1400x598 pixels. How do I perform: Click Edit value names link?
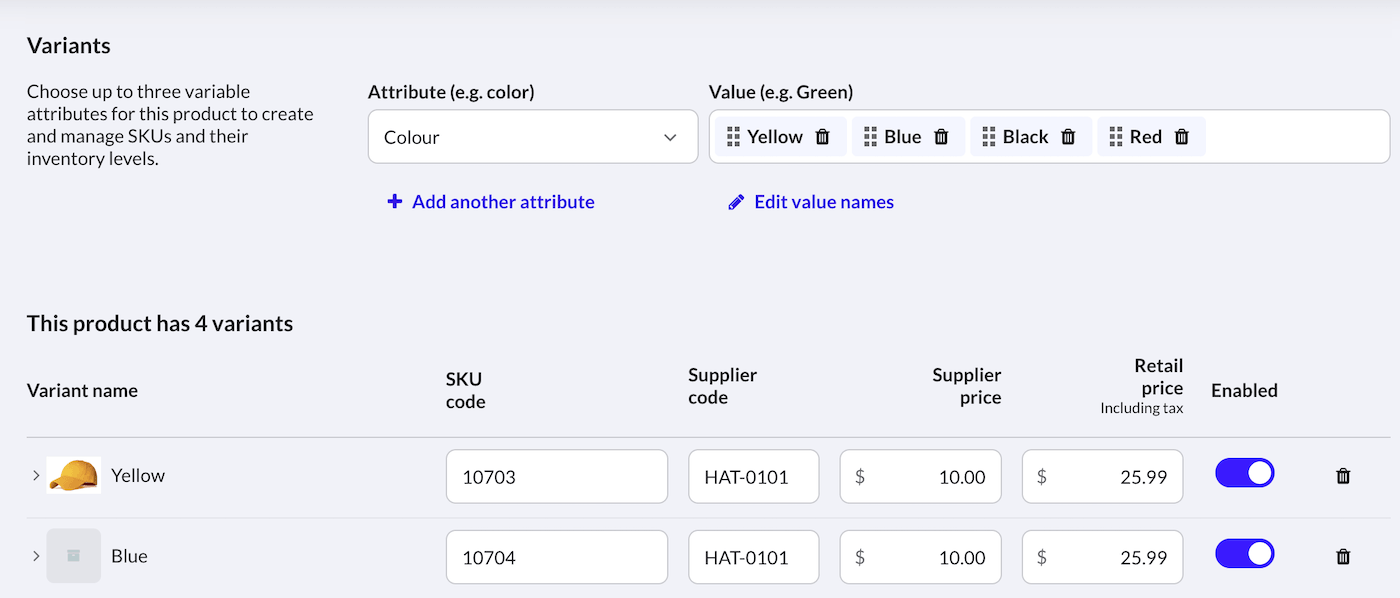tap(824, 202)
